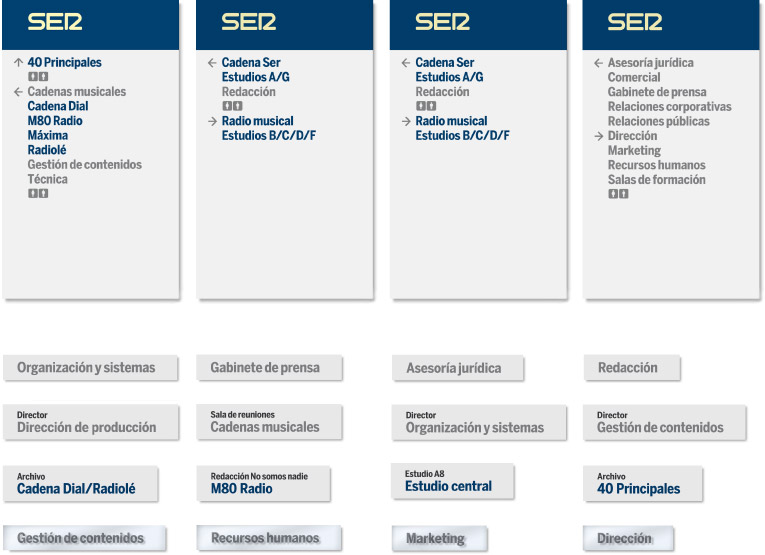Viewport: 765px width, 555px height.
Task: Click the Estudio A8 Estudio central plaque
Action: click(x=453, y=481)
